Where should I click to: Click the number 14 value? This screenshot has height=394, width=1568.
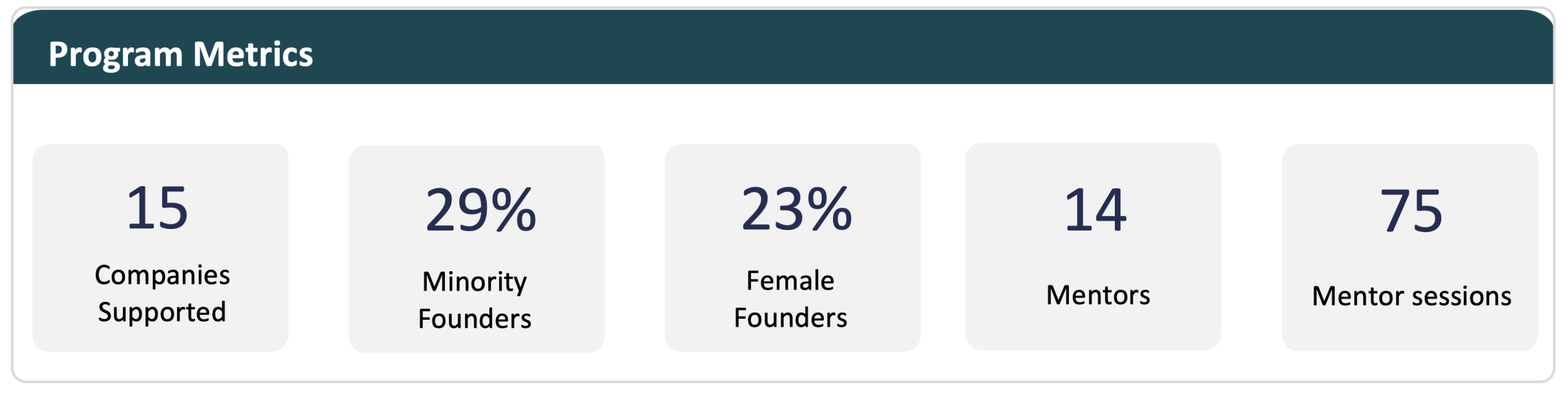point(1095,210)
